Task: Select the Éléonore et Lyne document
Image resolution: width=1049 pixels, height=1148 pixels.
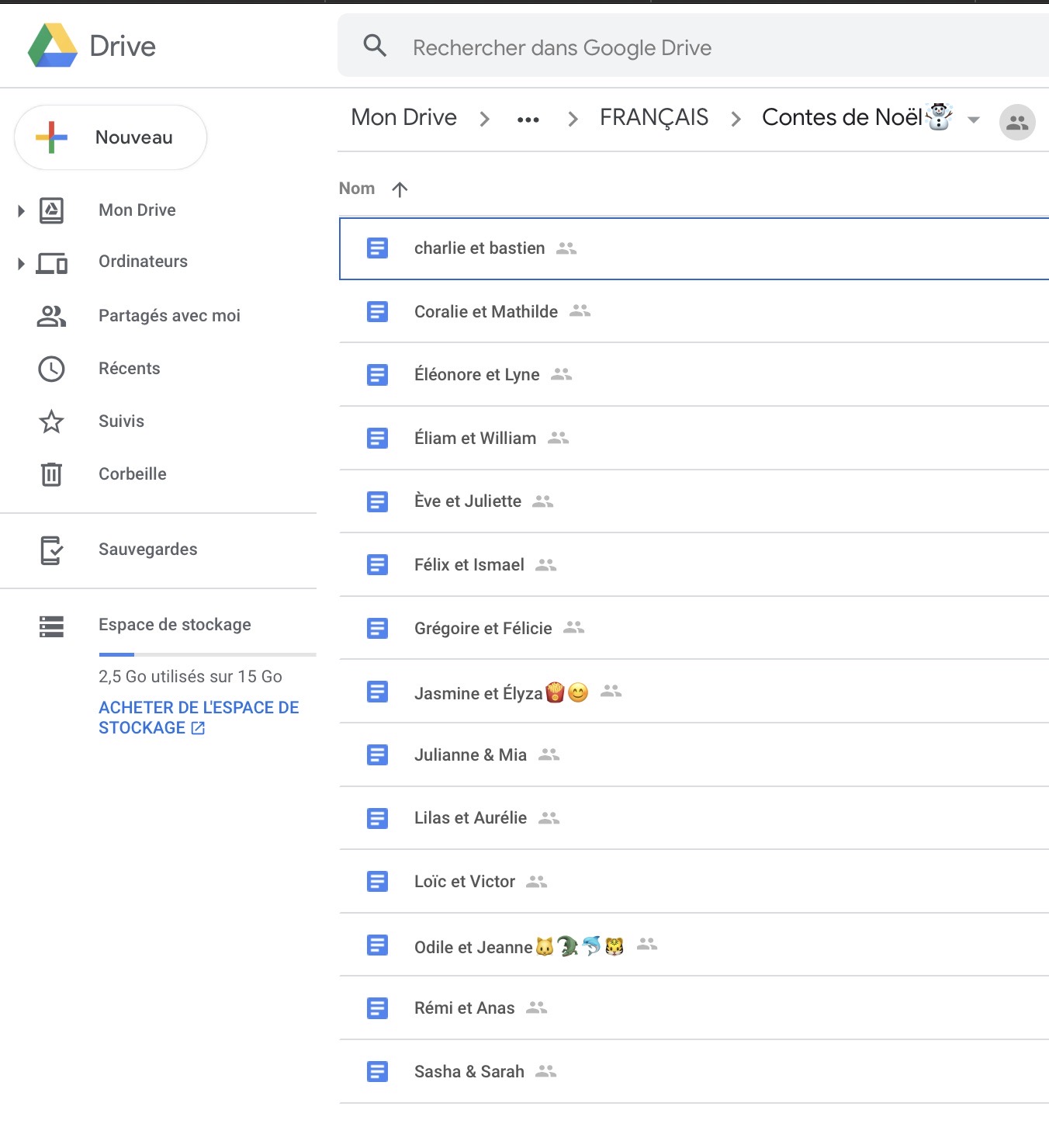Action: 694,375
